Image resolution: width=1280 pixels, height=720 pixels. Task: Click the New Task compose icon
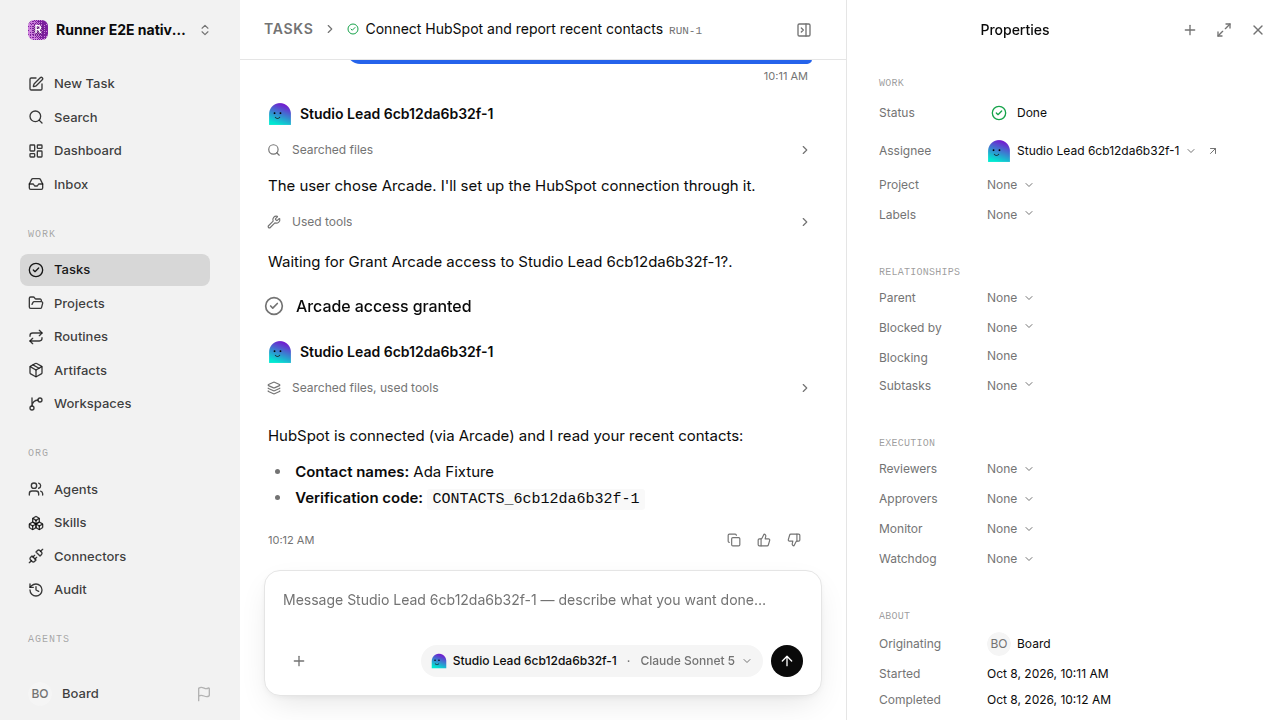click(36, 84)
